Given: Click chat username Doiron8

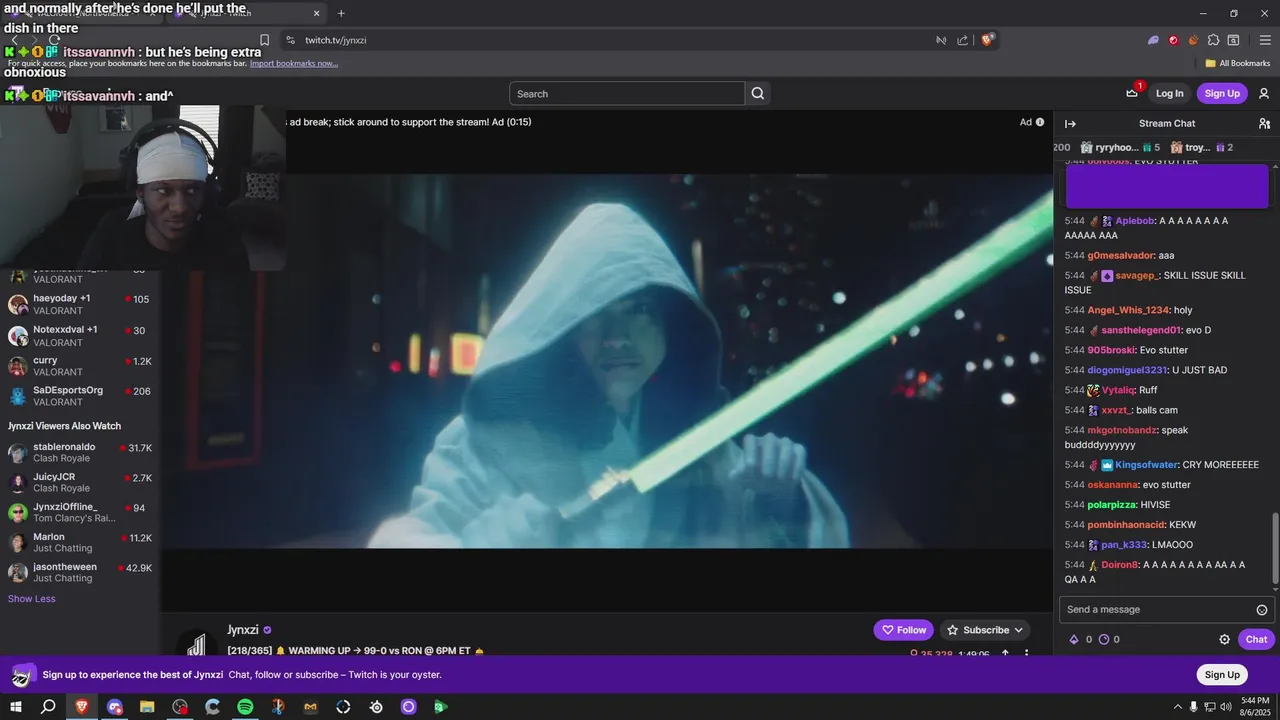Looking at the screenshot, I should 1120,565.
